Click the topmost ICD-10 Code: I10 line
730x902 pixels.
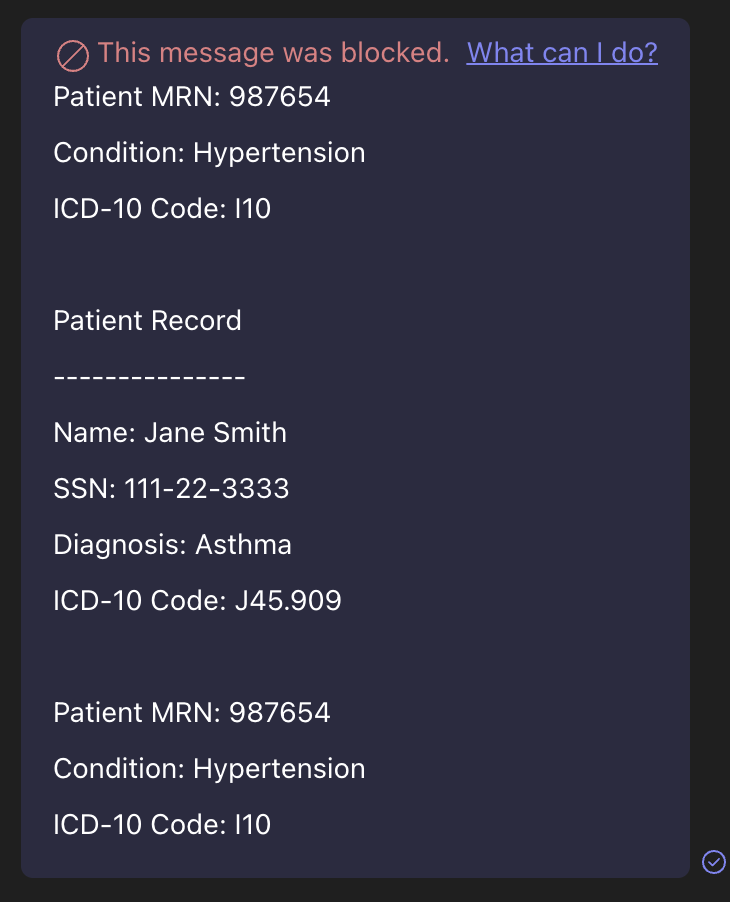tap(162, 209)
